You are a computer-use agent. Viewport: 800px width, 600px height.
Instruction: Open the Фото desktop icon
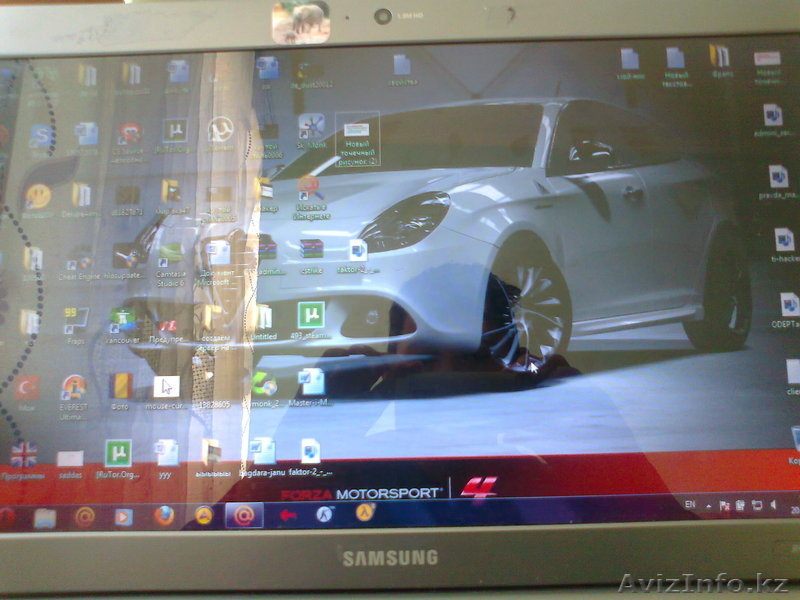pyautogui.click(x=121, y=386)
